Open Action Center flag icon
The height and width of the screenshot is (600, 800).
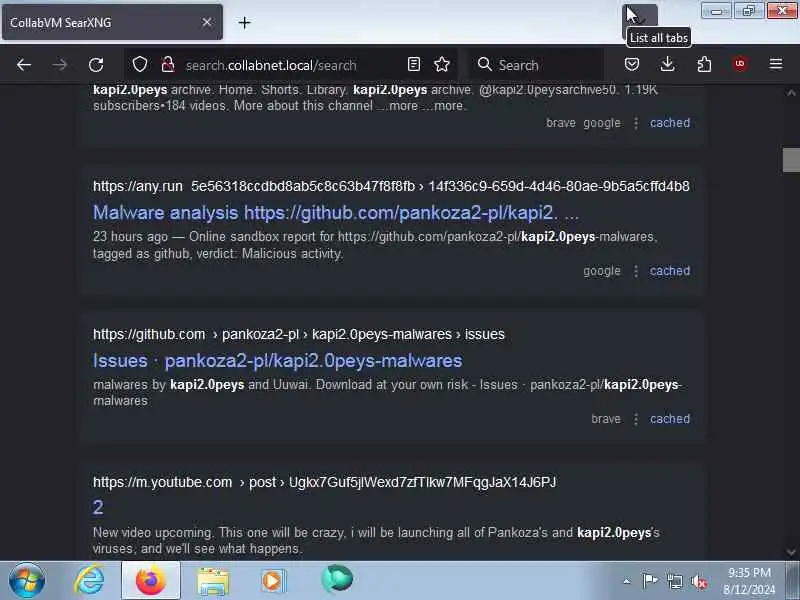point(650,581)
